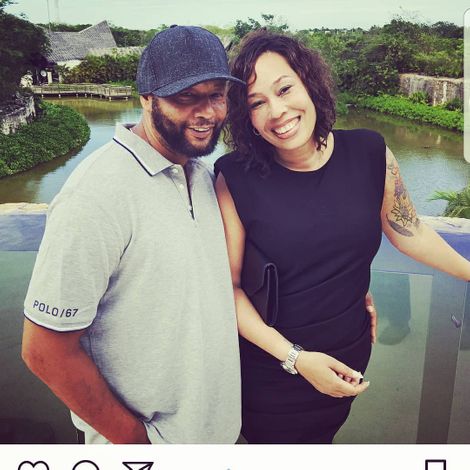This screenshot has width=470, height=470.
Task: Save the post with the bookmark icon
Action: [x=435, y=465]
